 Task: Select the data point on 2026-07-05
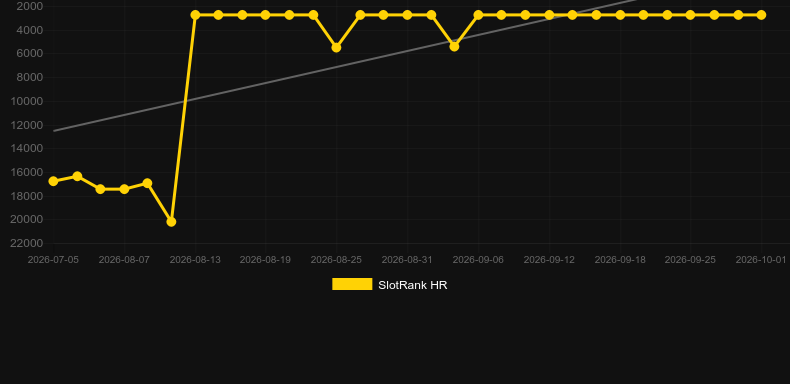pyautogui.click(x=53, y=181)
